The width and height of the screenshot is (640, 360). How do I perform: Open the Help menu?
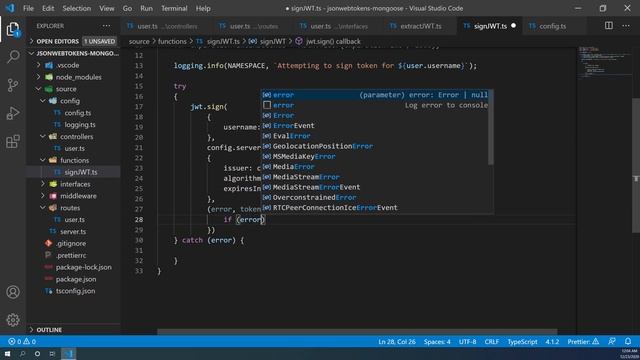click(203, 8)
